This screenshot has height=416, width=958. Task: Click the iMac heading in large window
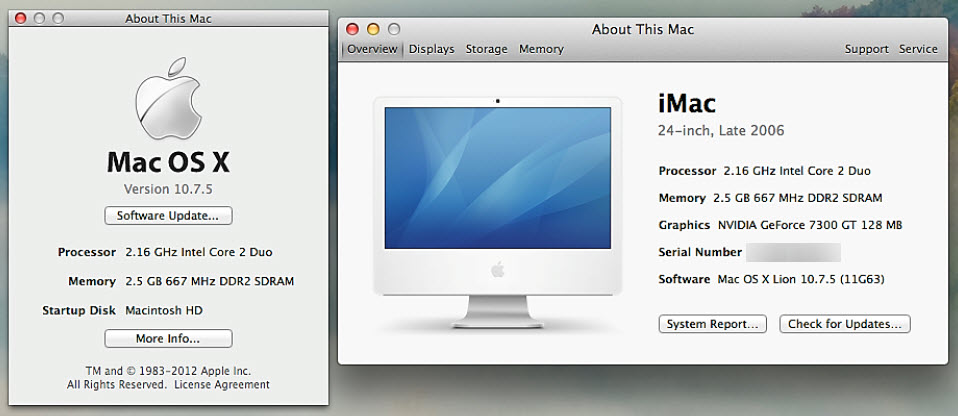click(687, 103)
